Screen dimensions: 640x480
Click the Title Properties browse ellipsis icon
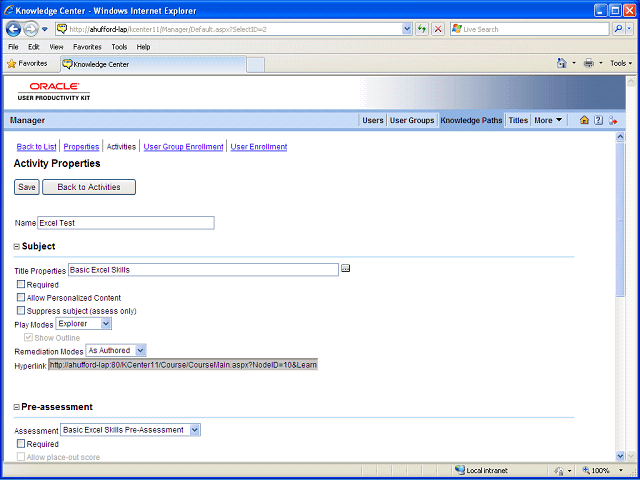click(x=346, y=268)
